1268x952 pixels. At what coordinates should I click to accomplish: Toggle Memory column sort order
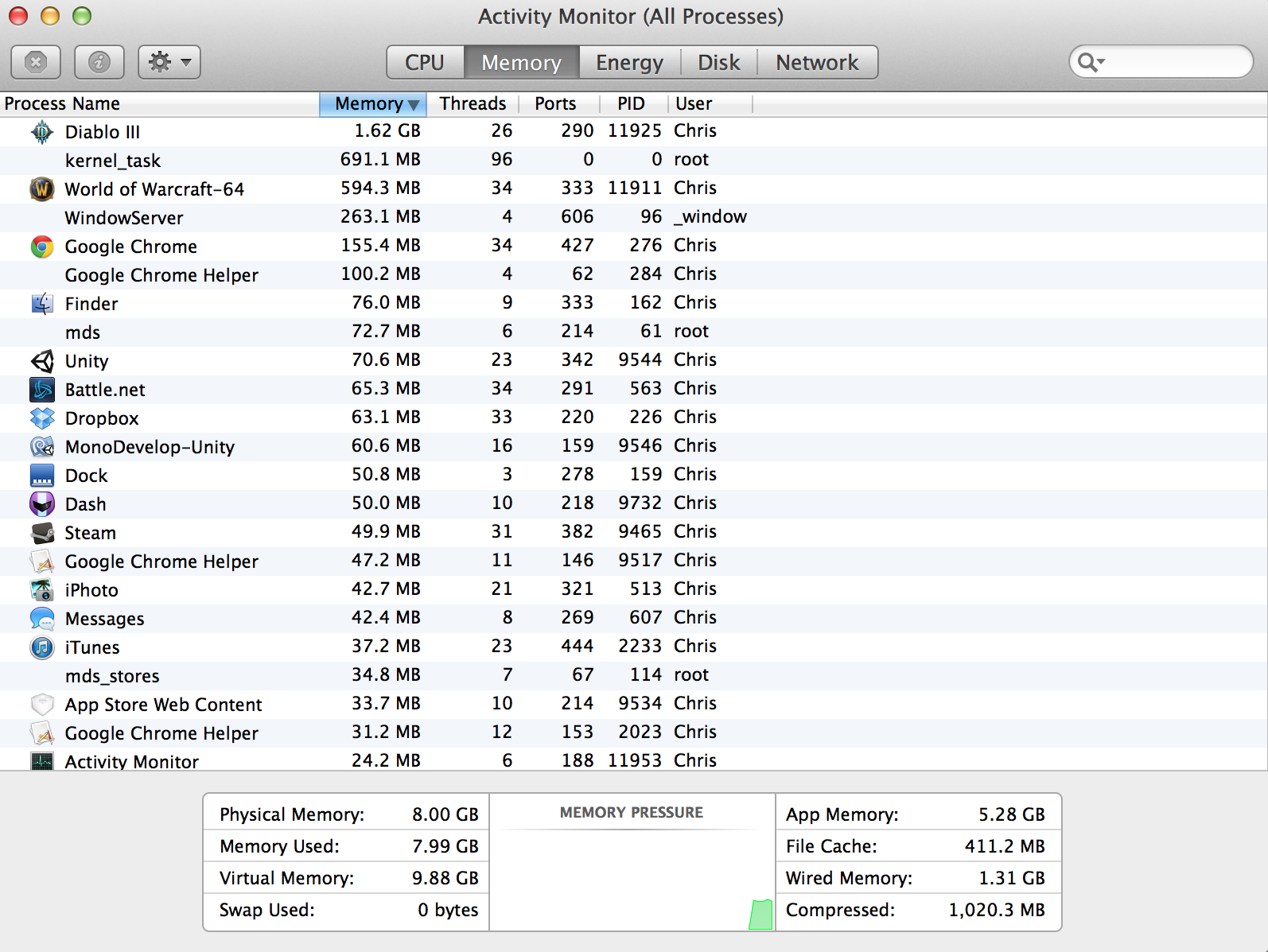[373, 103]
